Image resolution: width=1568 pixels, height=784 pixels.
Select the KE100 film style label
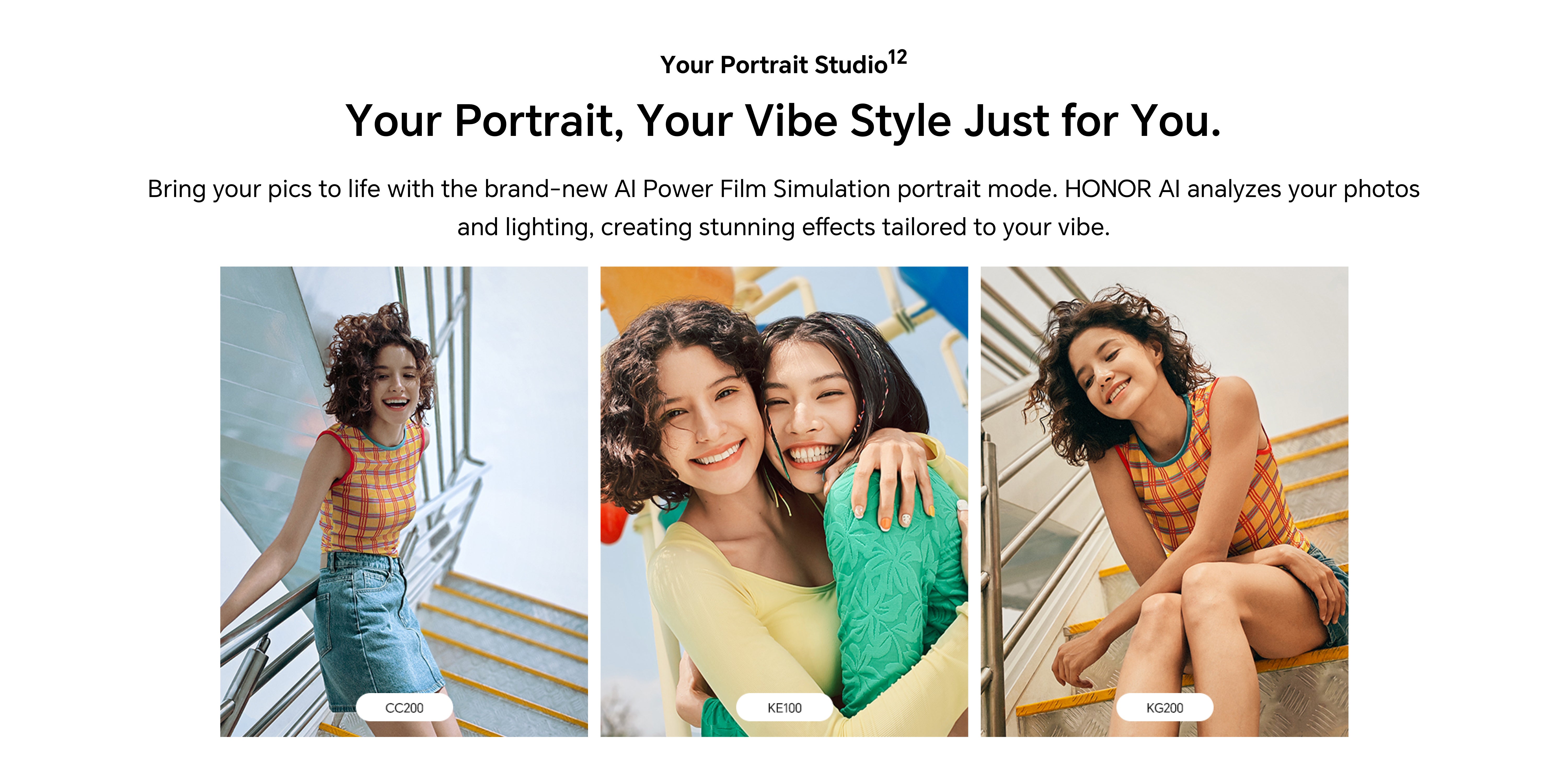tap(784, 707)
